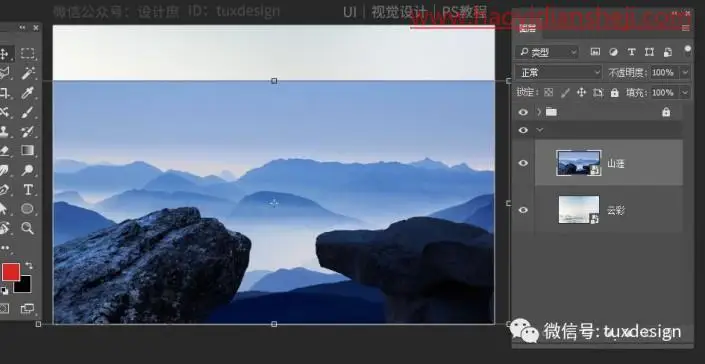Swap foreground and background colors
The image size is (705, 364).
point(29,266)
